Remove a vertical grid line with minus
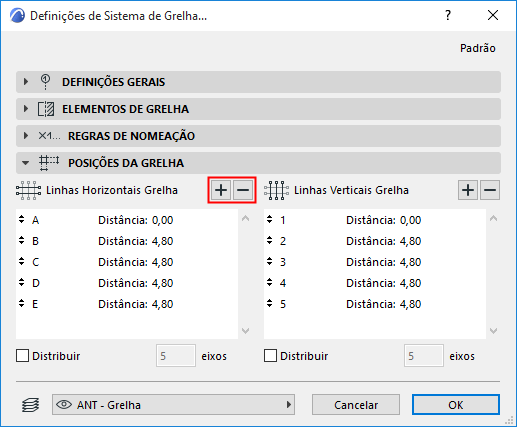The image size is (517, 427). (x=490, y=190)
